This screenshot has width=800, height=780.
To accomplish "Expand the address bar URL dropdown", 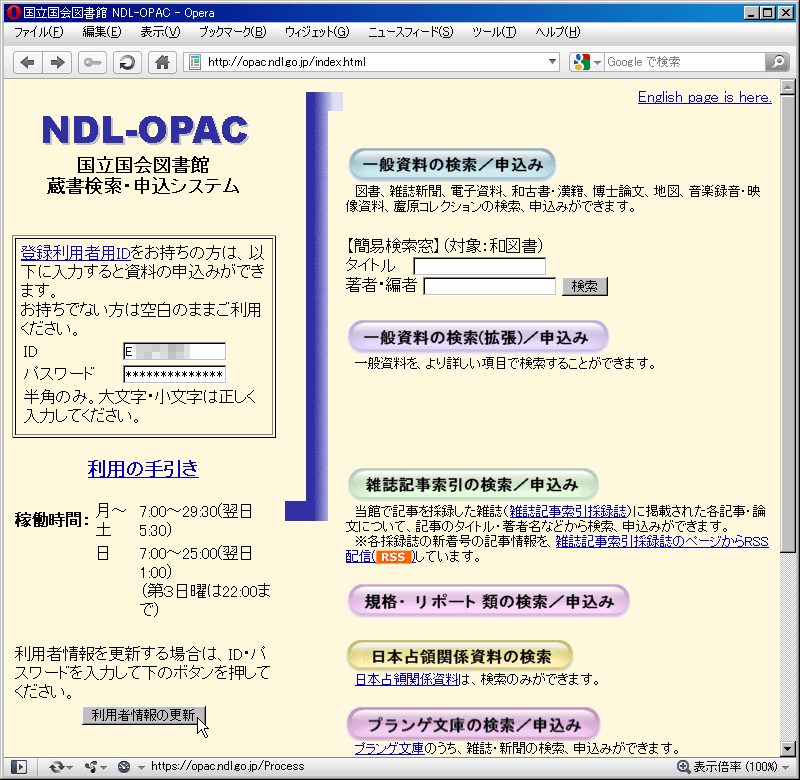I will [553, 62].
